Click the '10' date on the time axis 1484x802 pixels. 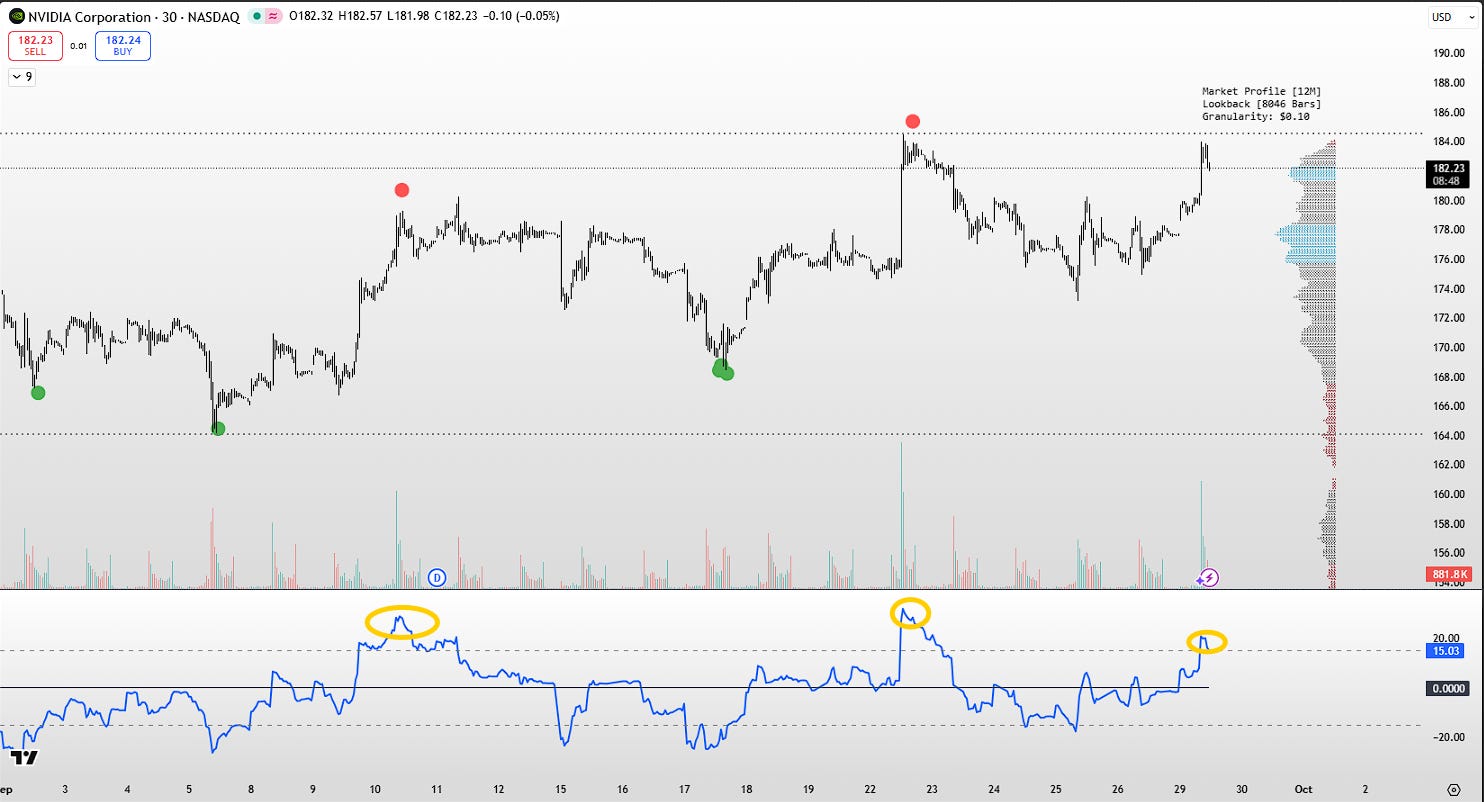click(375, 789)
